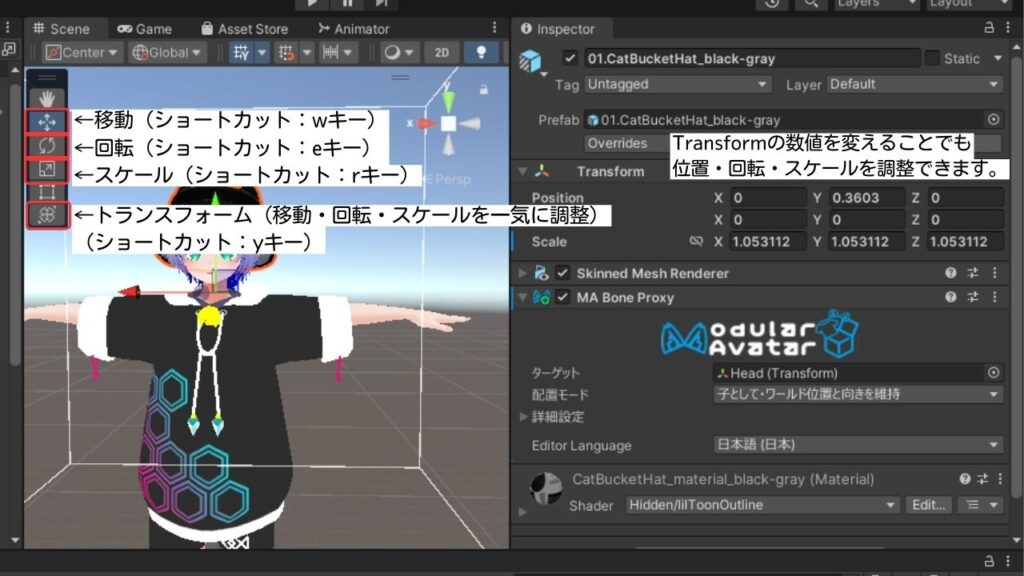
Task: Expand the 詳細設定 section
Action: 523,417
